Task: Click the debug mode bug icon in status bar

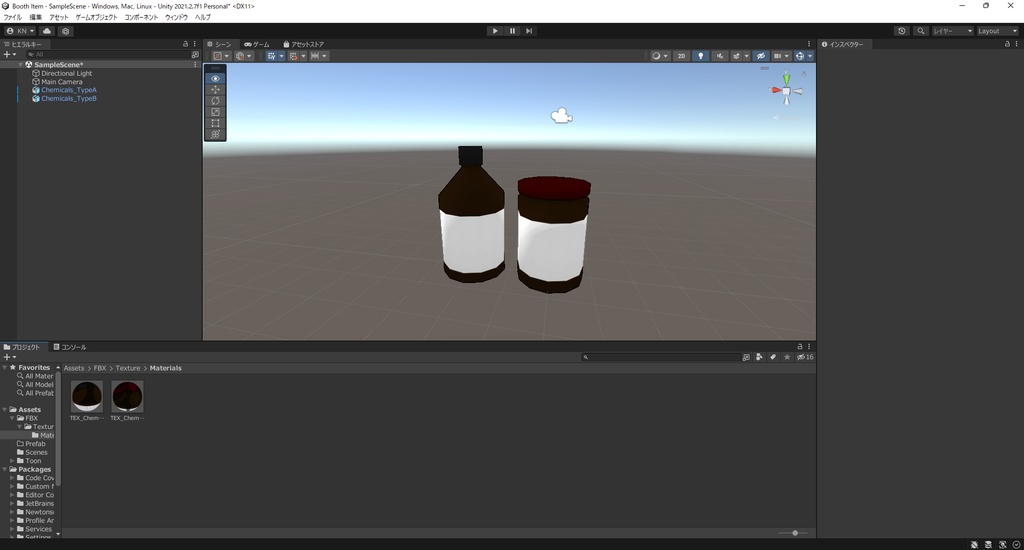Action: (974, 544)
